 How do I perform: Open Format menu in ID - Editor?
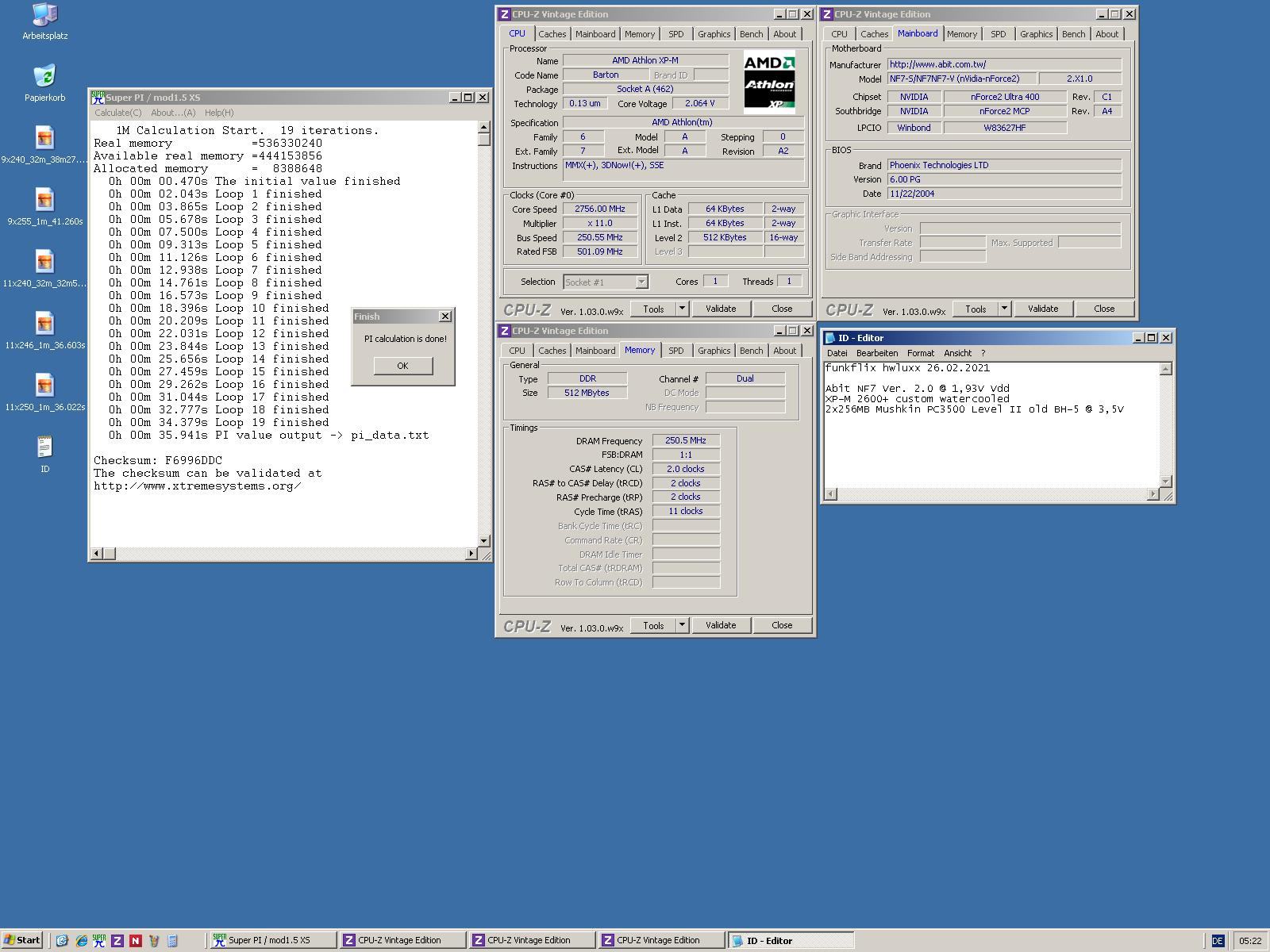[921, 353]
